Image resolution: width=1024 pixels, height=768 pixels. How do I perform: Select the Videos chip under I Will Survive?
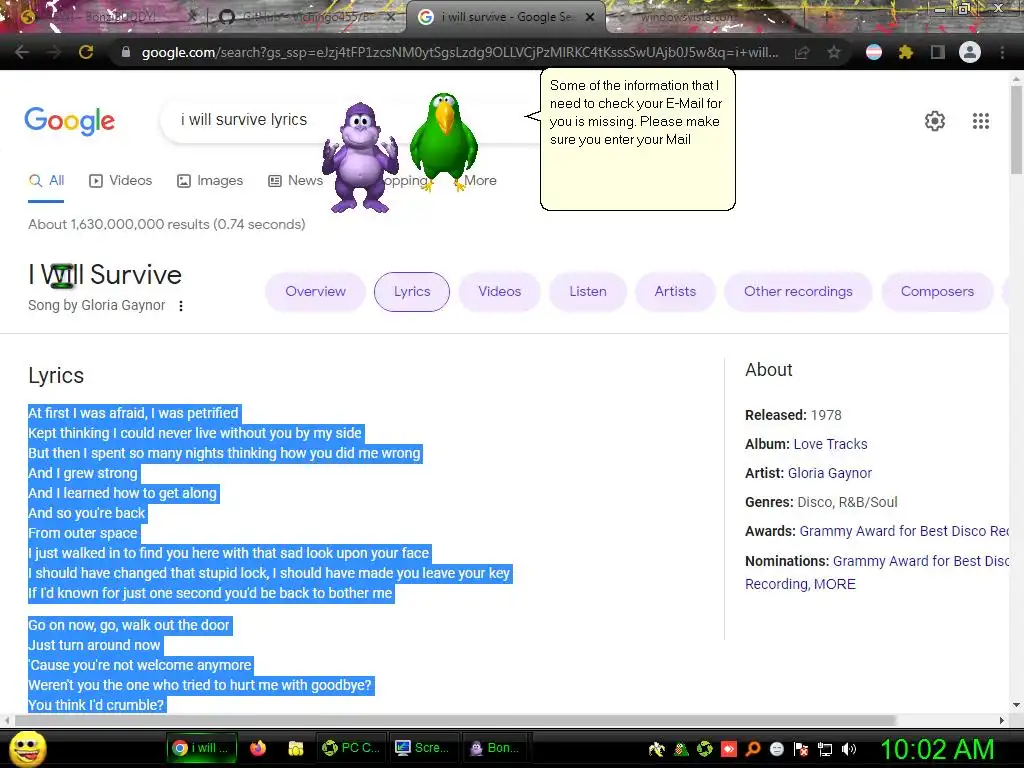tap(500, 292)
